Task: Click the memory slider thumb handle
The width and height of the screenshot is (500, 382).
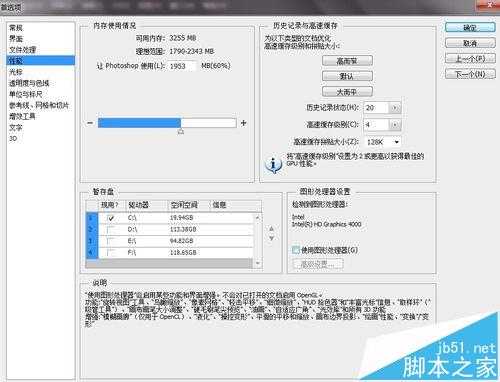Action: 181,132
